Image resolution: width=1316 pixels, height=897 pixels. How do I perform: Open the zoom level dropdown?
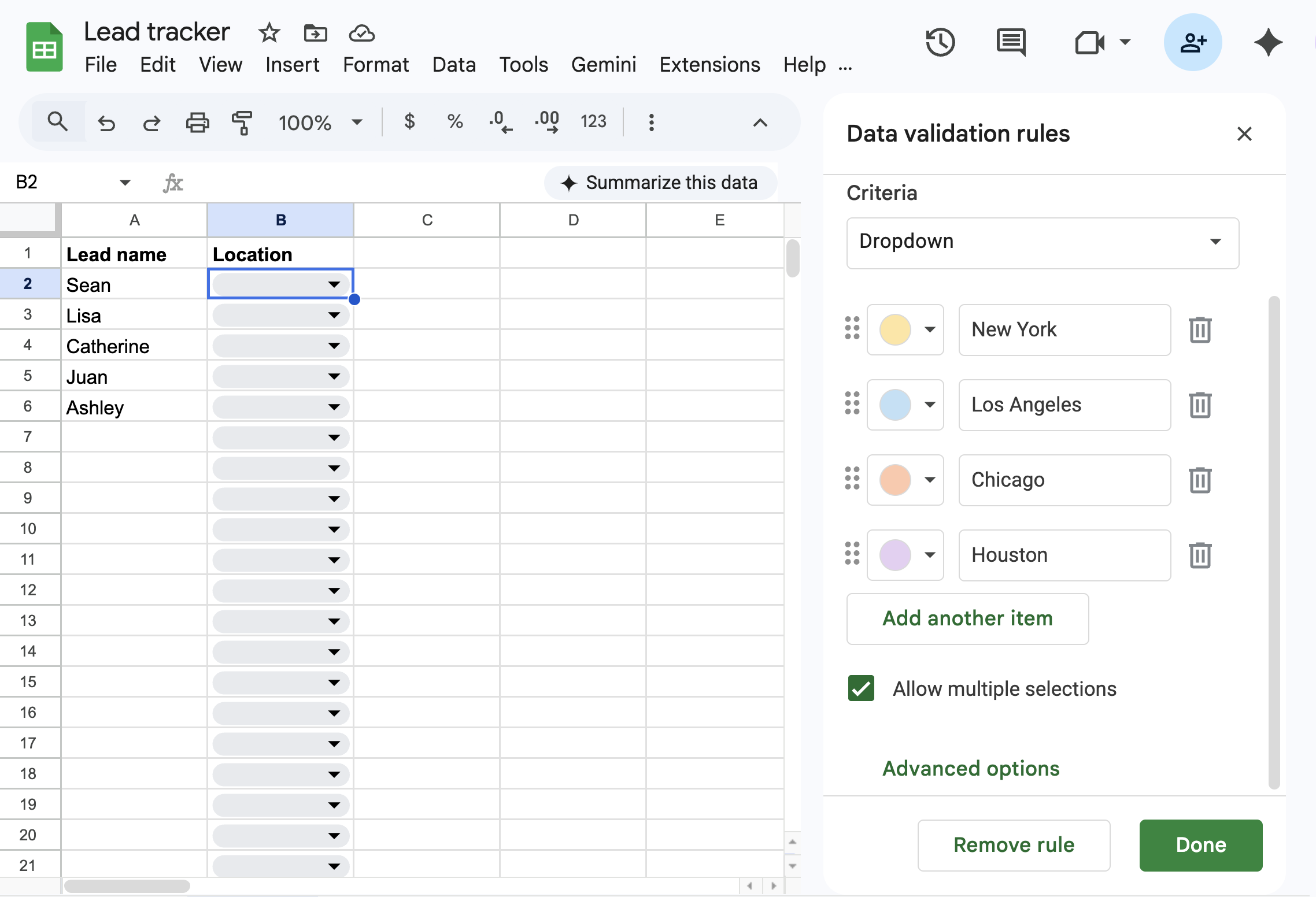point(320,123)
